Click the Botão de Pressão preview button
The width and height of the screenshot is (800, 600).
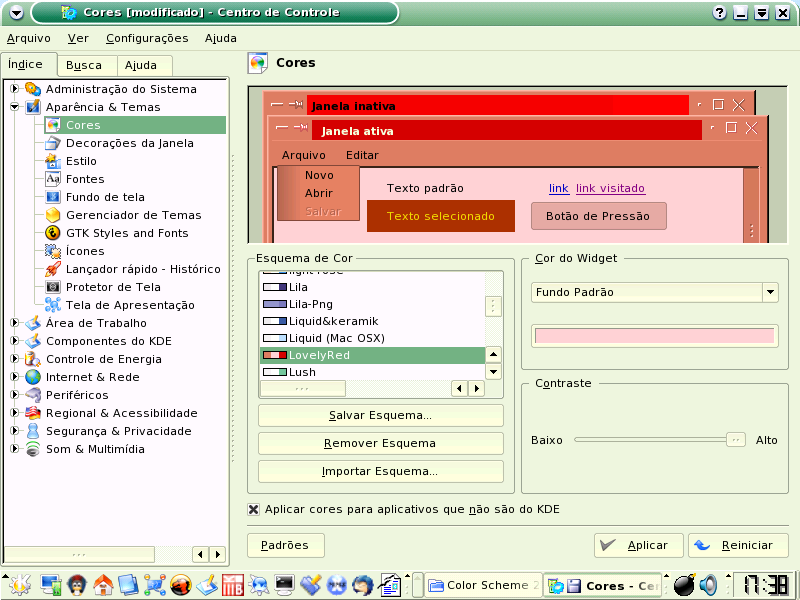click(598, 216)
